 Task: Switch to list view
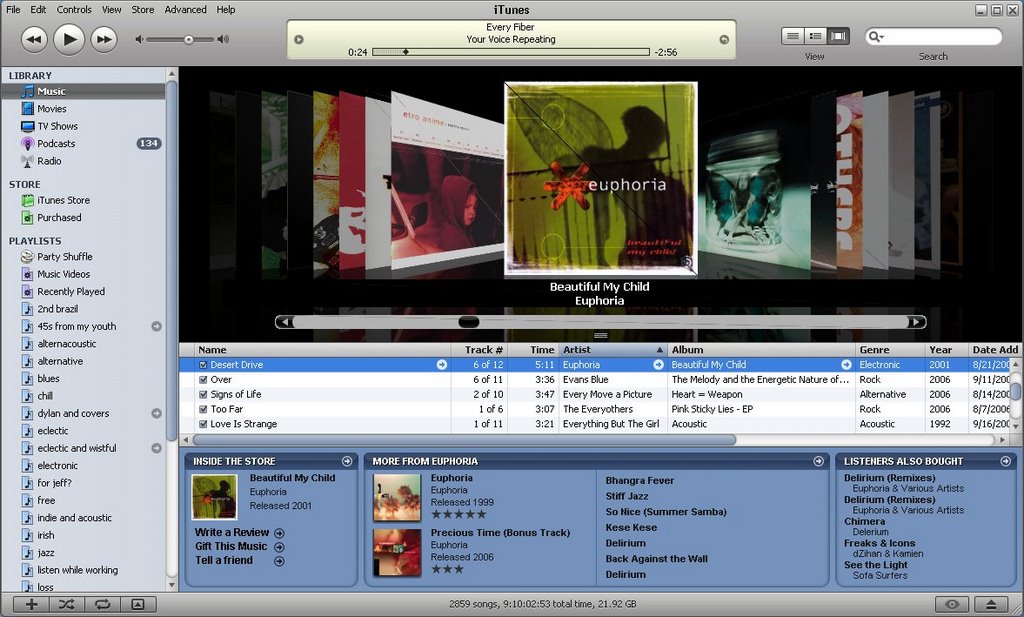792,36
